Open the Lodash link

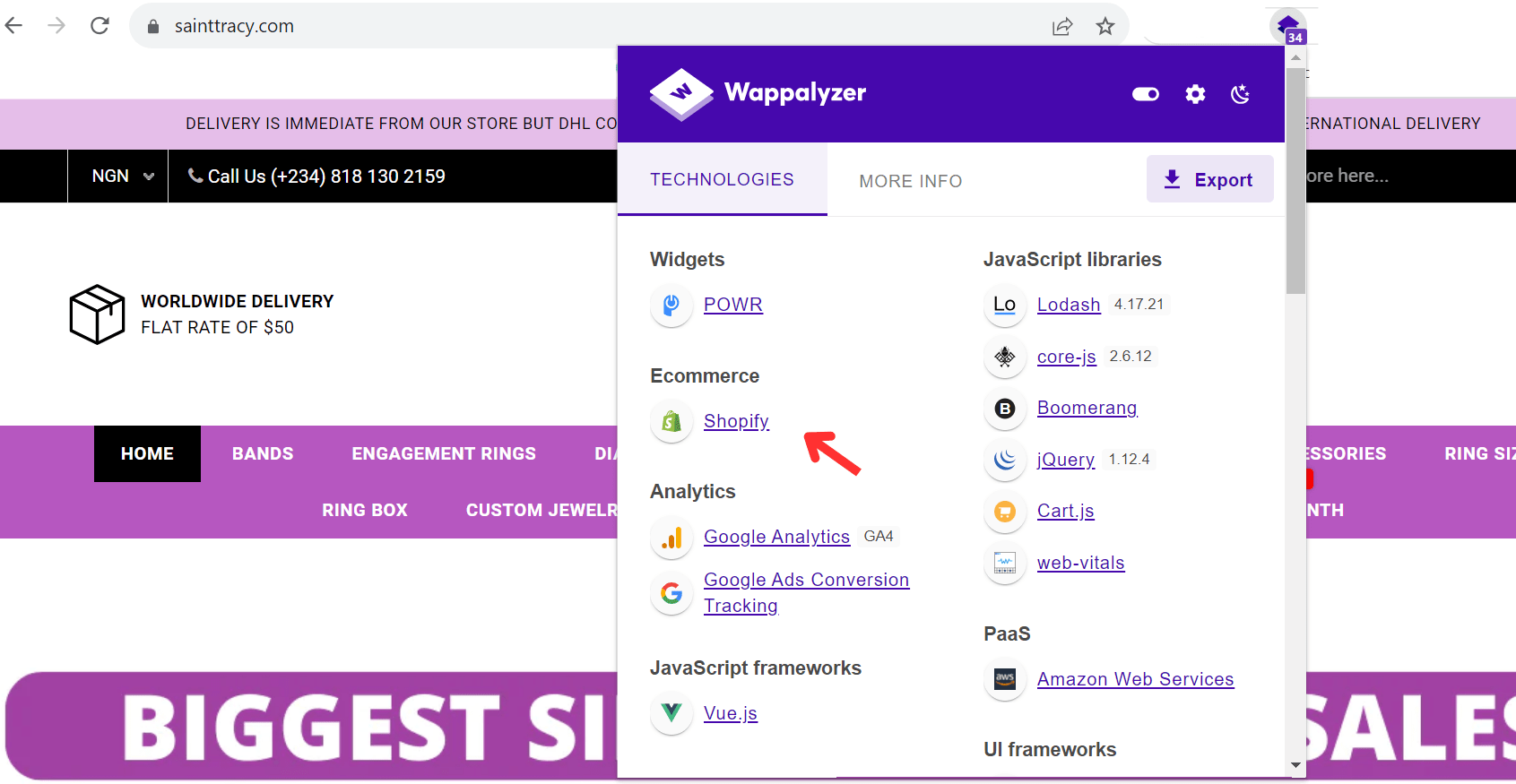[1069, 305]
